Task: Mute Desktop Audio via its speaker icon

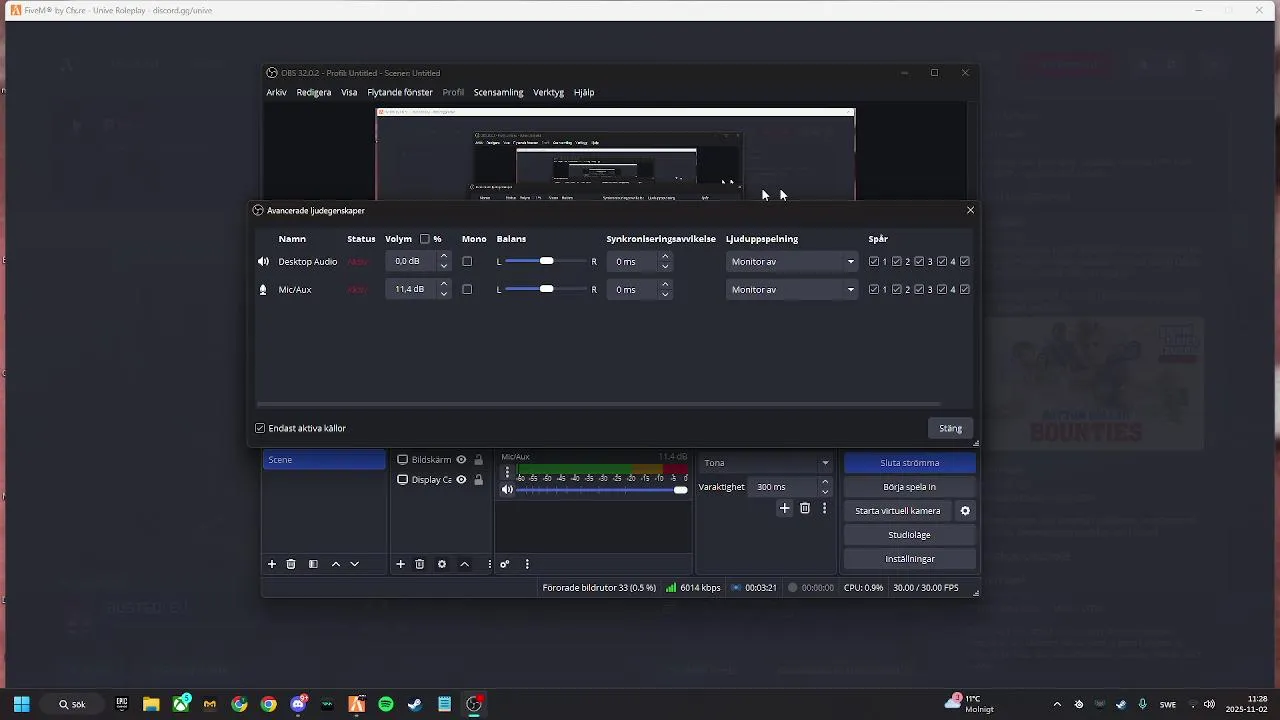Action: (x=263, y=262)
